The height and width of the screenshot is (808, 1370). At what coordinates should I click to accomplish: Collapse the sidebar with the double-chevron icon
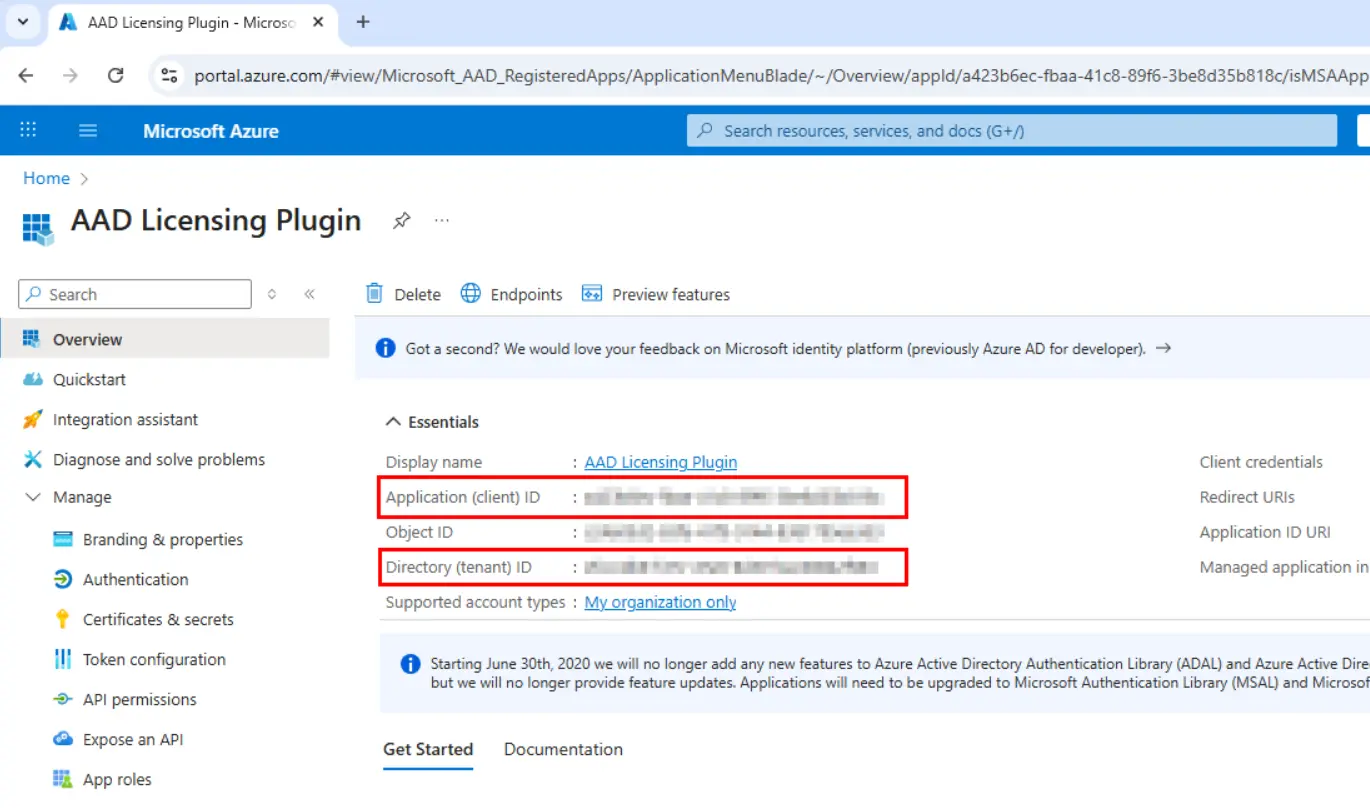310,294
